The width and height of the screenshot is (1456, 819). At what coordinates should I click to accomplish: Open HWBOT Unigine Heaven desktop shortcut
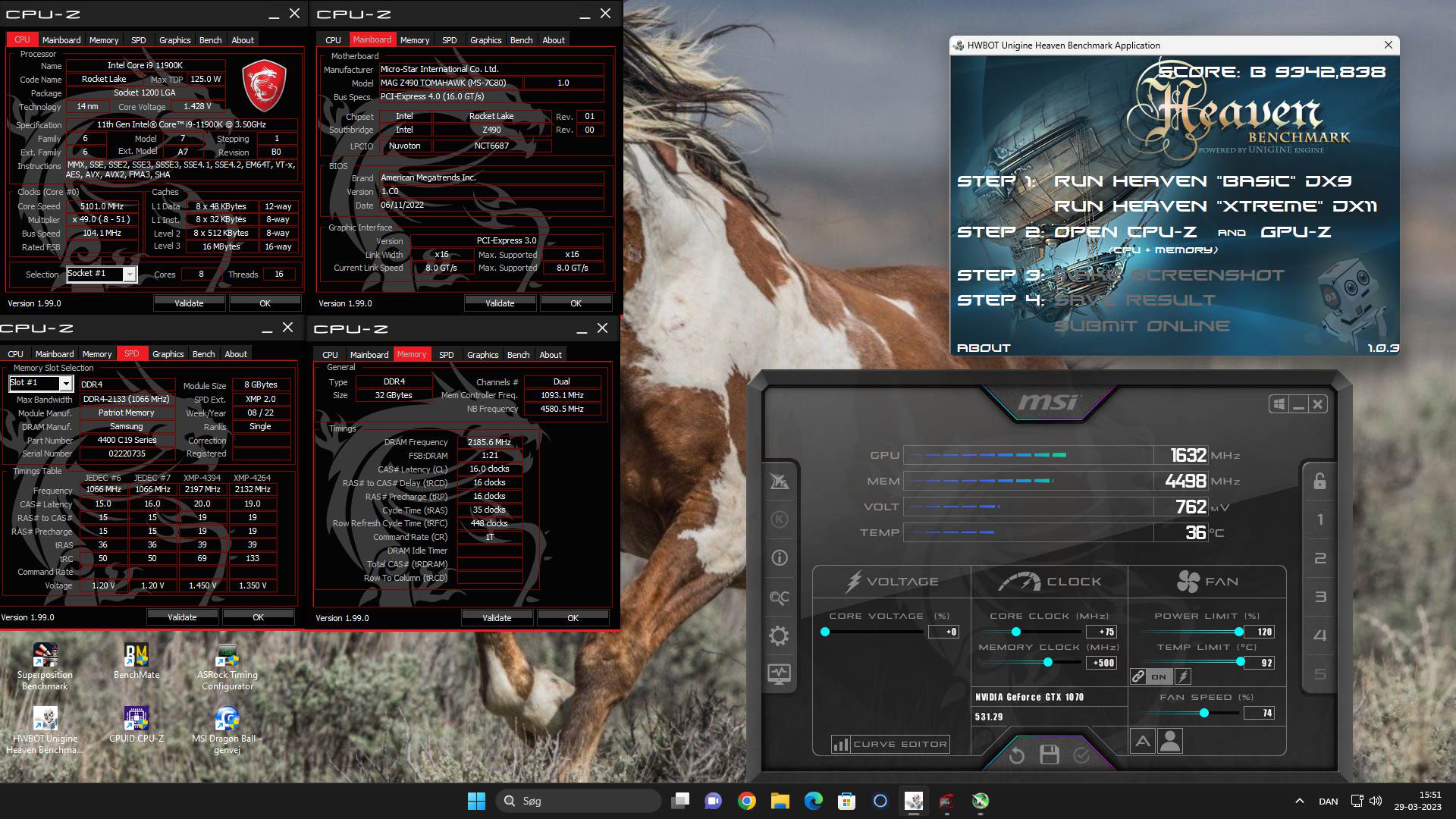(45, 730)
